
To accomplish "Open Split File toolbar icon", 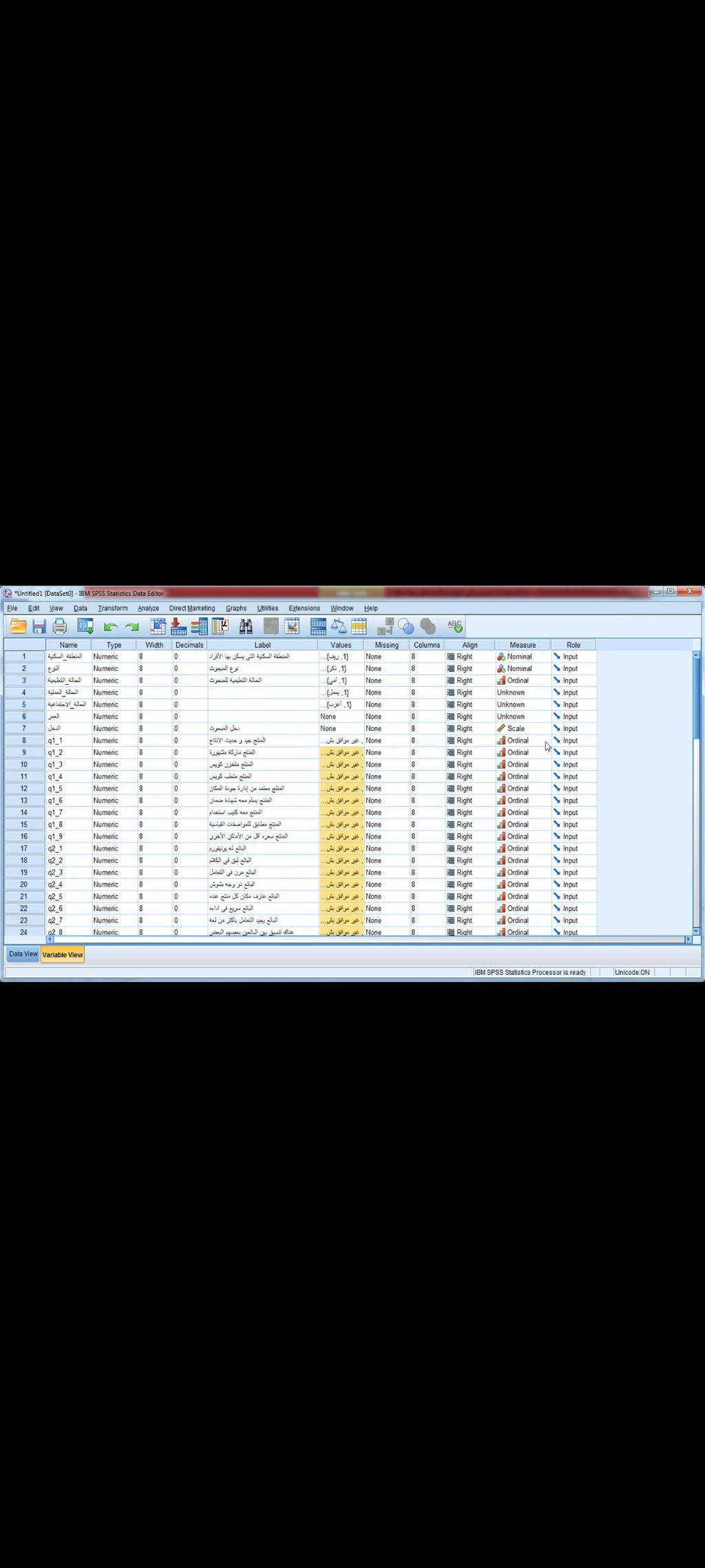I will [318, 626].
